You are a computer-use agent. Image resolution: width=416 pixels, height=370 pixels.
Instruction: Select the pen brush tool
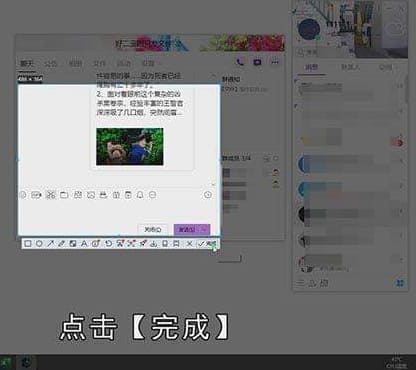pos(61,244)
